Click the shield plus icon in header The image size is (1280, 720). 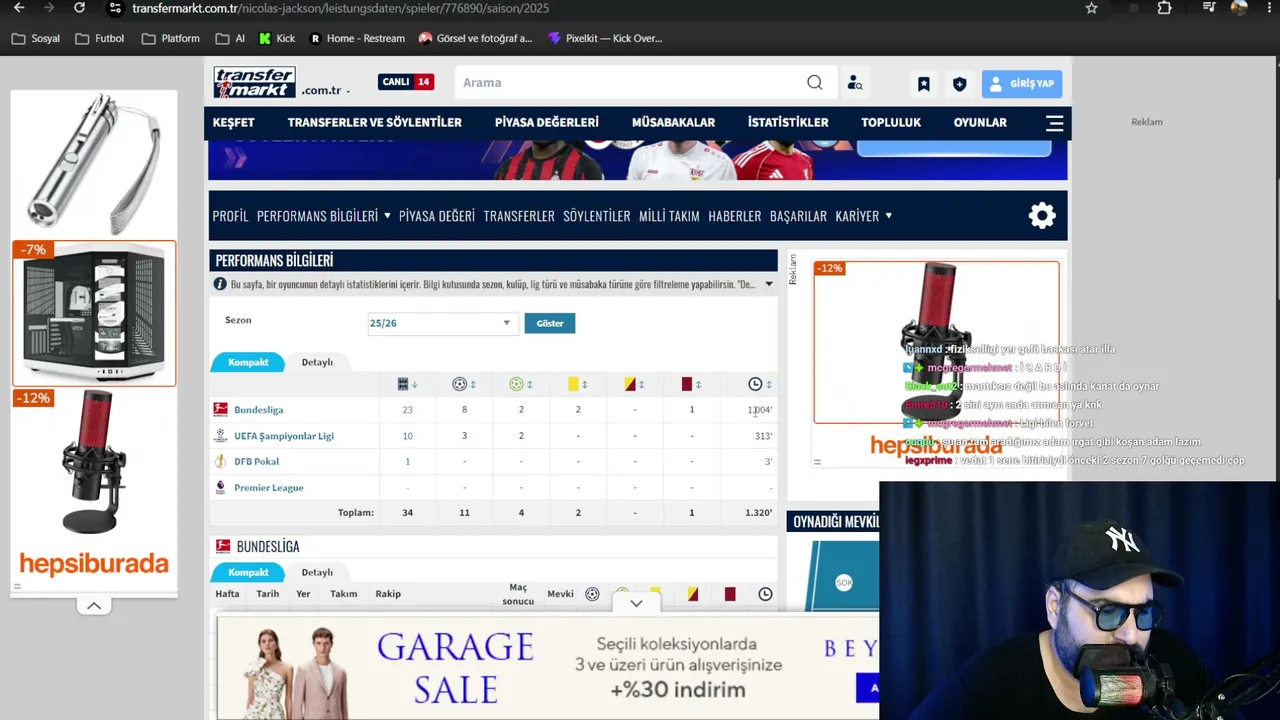point(960,84)
